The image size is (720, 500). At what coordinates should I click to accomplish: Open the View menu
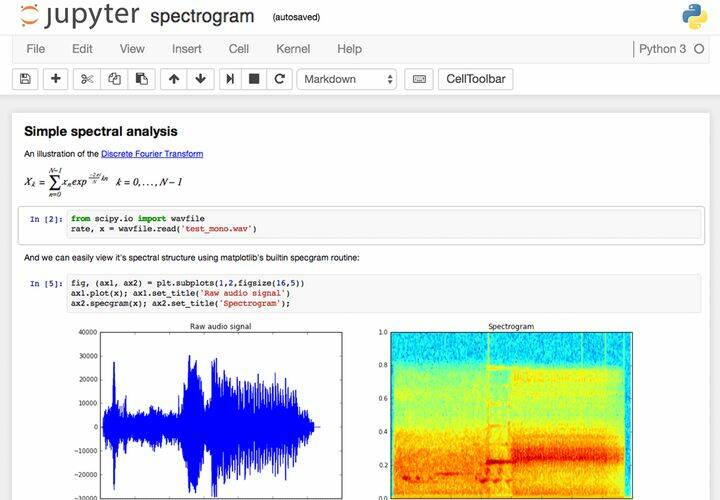coord(132,49)
